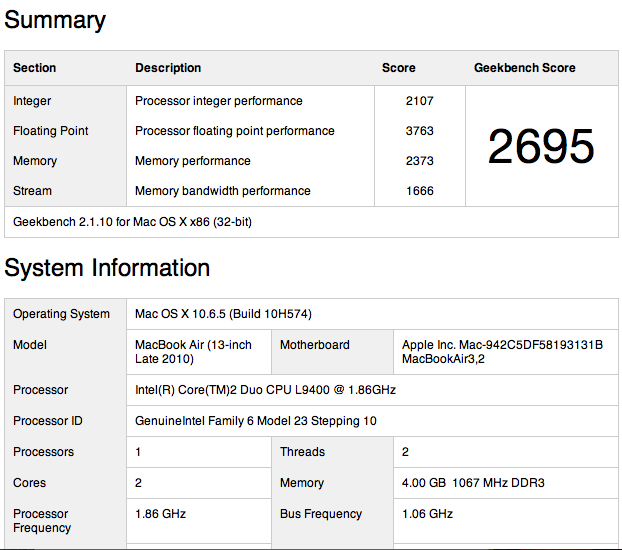
Task: Click the Motherboard Mac-942C5DF58193131B value
Action: click(x=502, y=352)
